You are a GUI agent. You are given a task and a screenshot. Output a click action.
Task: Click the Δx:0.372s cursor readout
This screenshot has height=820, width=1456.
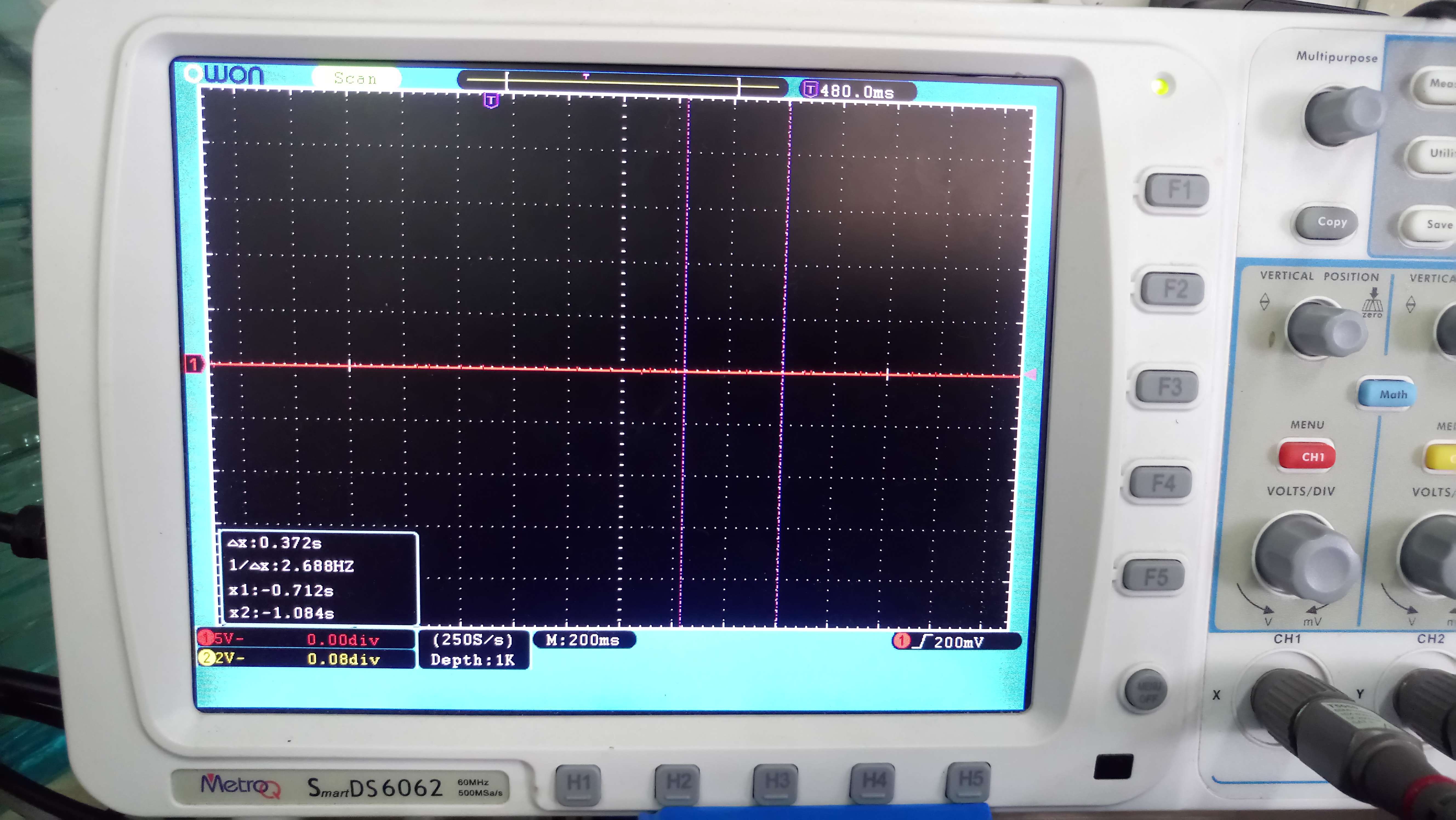pyautogui.click(x=275, y=543)
